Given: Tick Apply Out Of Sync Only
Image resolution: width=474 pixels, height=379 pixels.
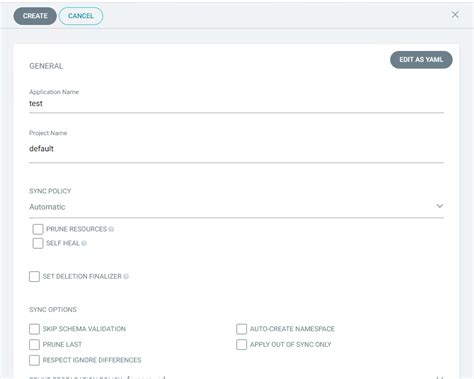Looking at the screenshot, I should click(242, 344).
